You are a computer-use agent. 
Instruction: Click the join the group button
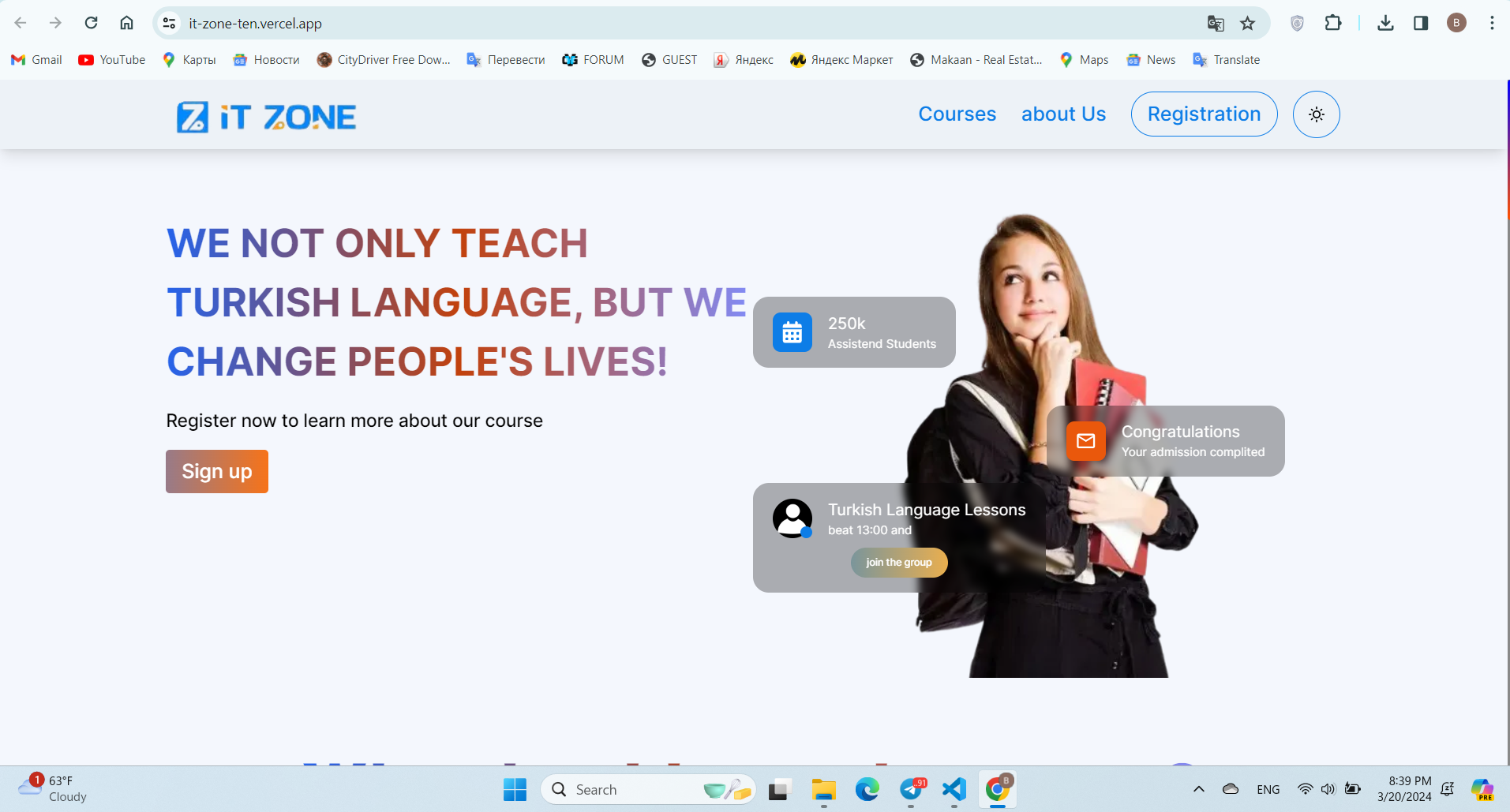[898, 563]
